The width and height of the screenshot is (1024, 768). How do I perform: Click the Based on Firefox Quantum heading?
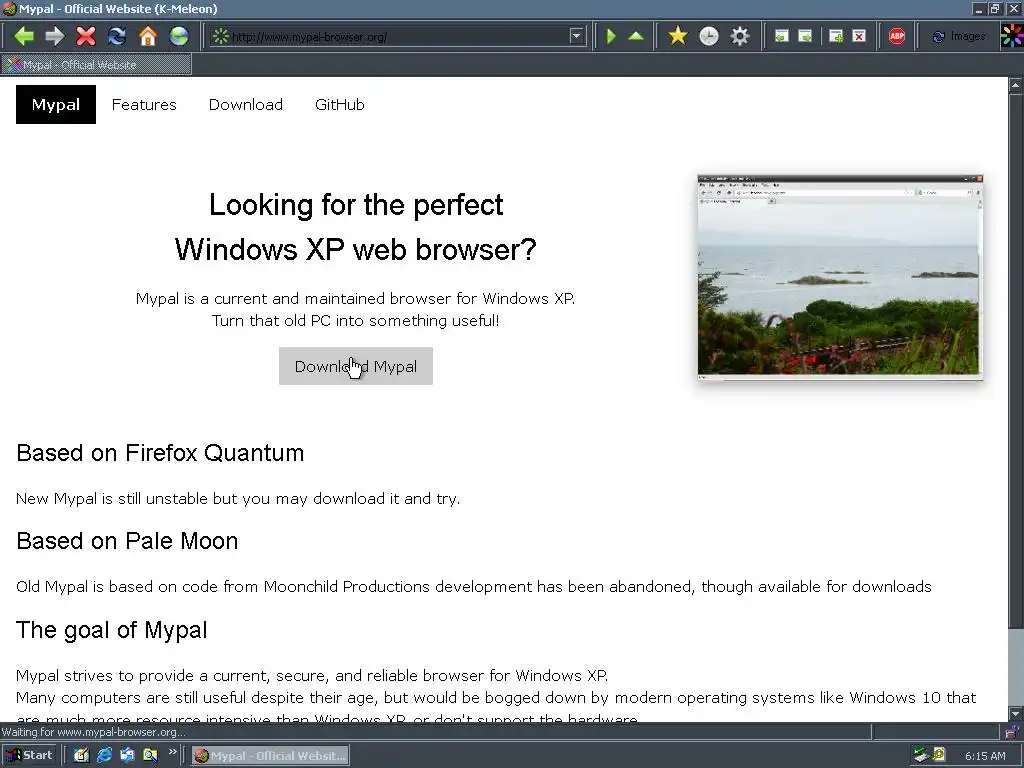pos(160,453)
